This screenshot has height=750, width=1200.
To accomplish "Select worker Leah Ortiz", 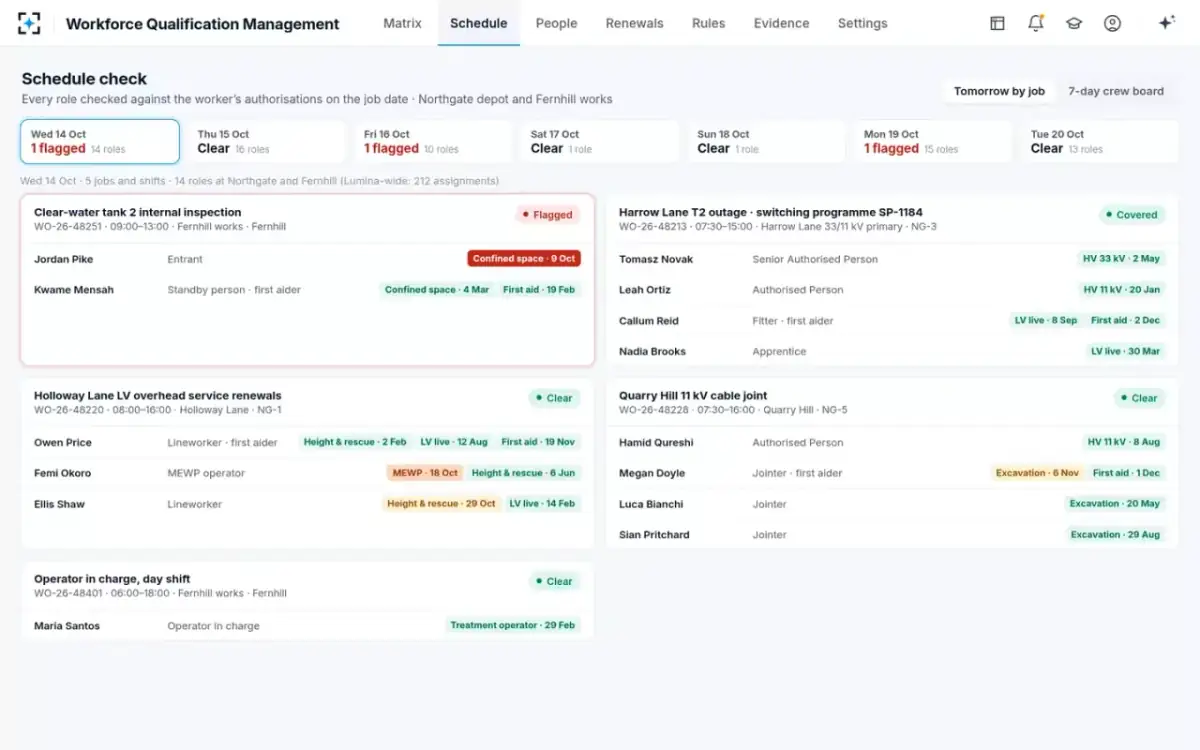I will (x=645, y=290).
